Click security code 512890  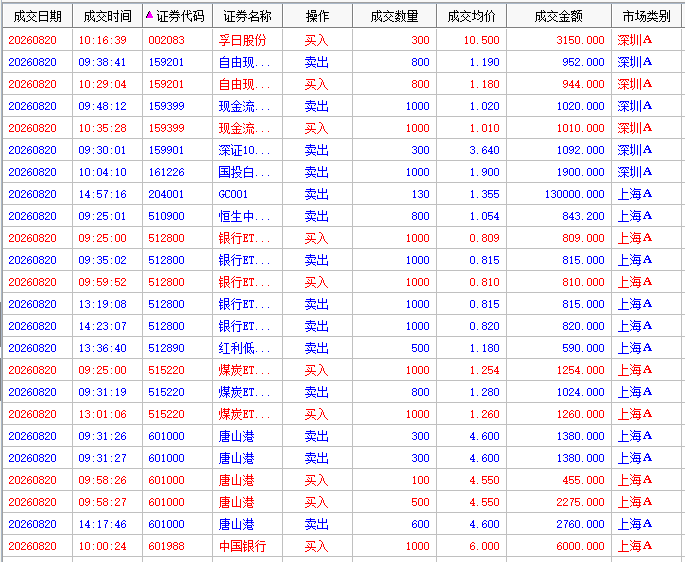166,348
